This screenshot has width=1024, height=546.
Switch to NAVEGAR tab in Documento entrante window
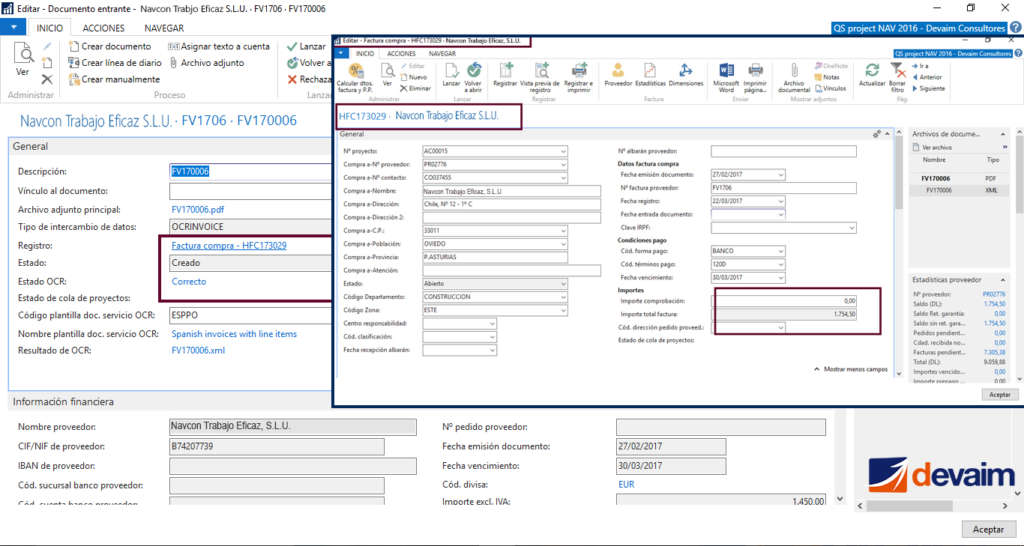[164, 28]
